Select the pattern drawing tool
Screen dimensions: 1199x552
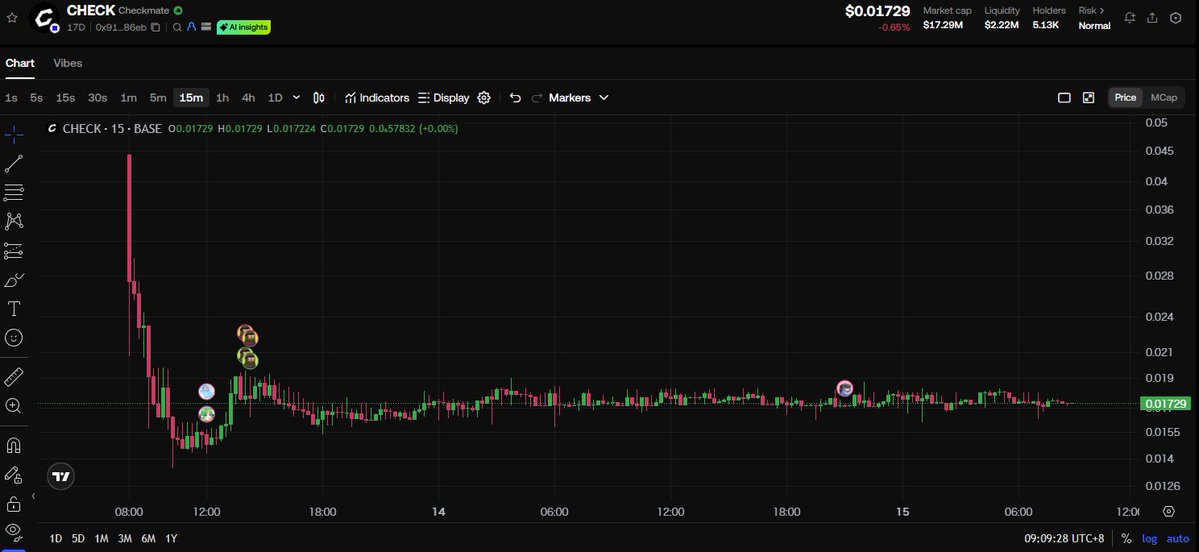[x=14, y=221]
